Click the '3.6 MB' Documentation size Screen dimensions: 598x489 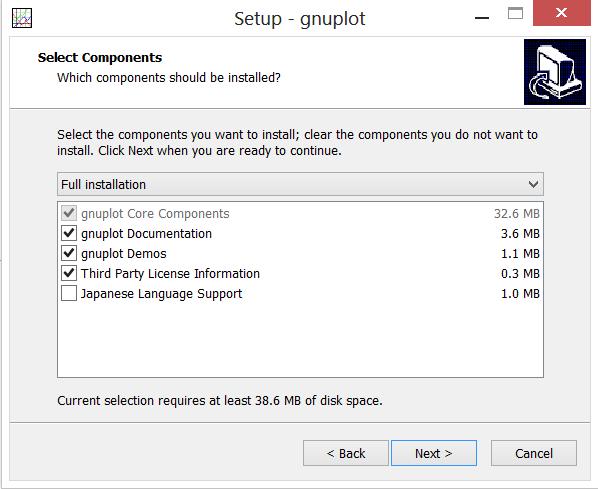(520, 233)
